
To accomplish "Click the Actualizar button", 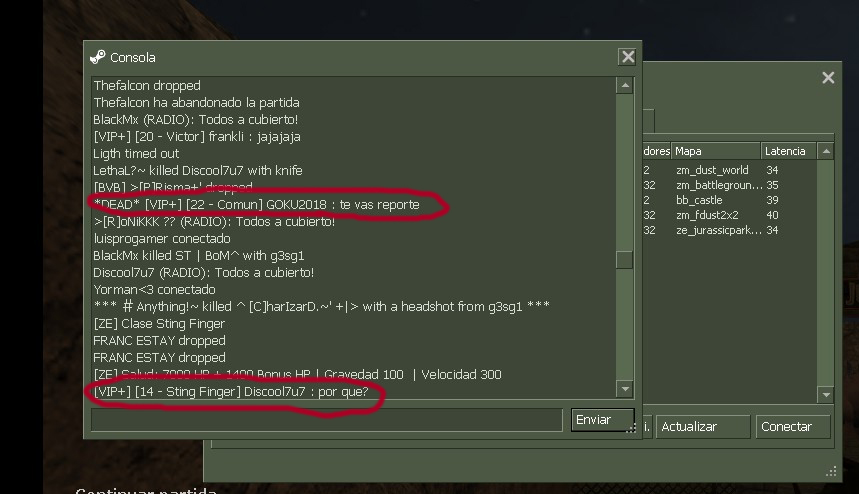I will coord(702,427).
